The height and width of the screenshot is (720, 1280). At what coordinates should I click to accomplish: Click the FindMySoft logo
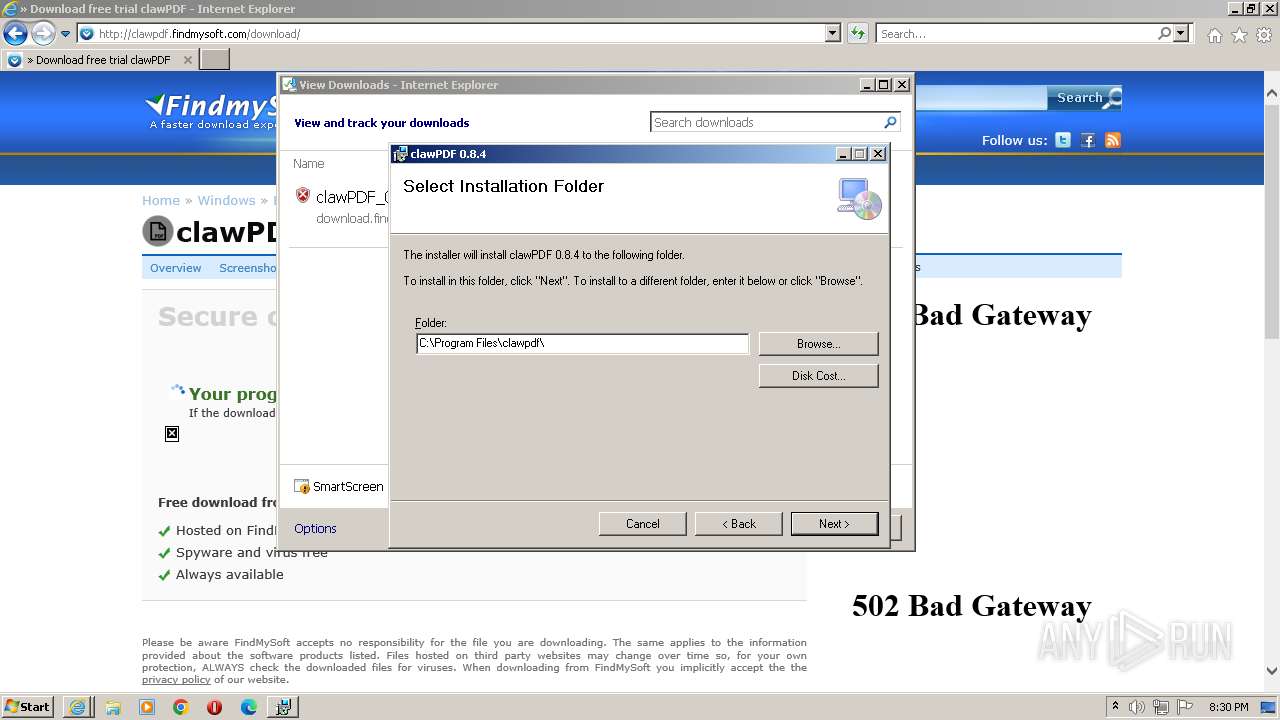pyautogui.click(x=212, y=110)
